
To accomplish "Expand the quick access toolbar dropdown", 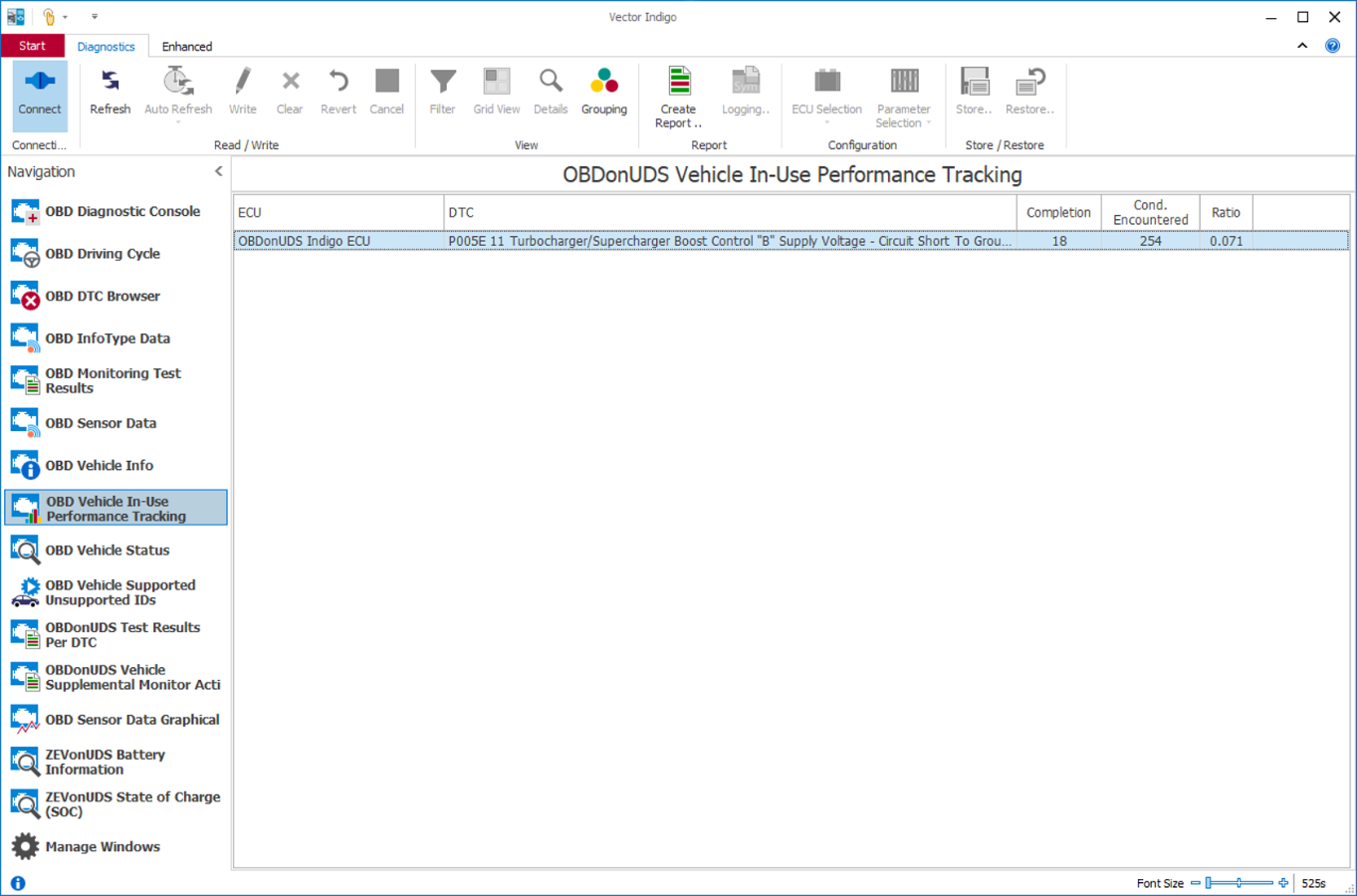I will (x=95, y=17).
